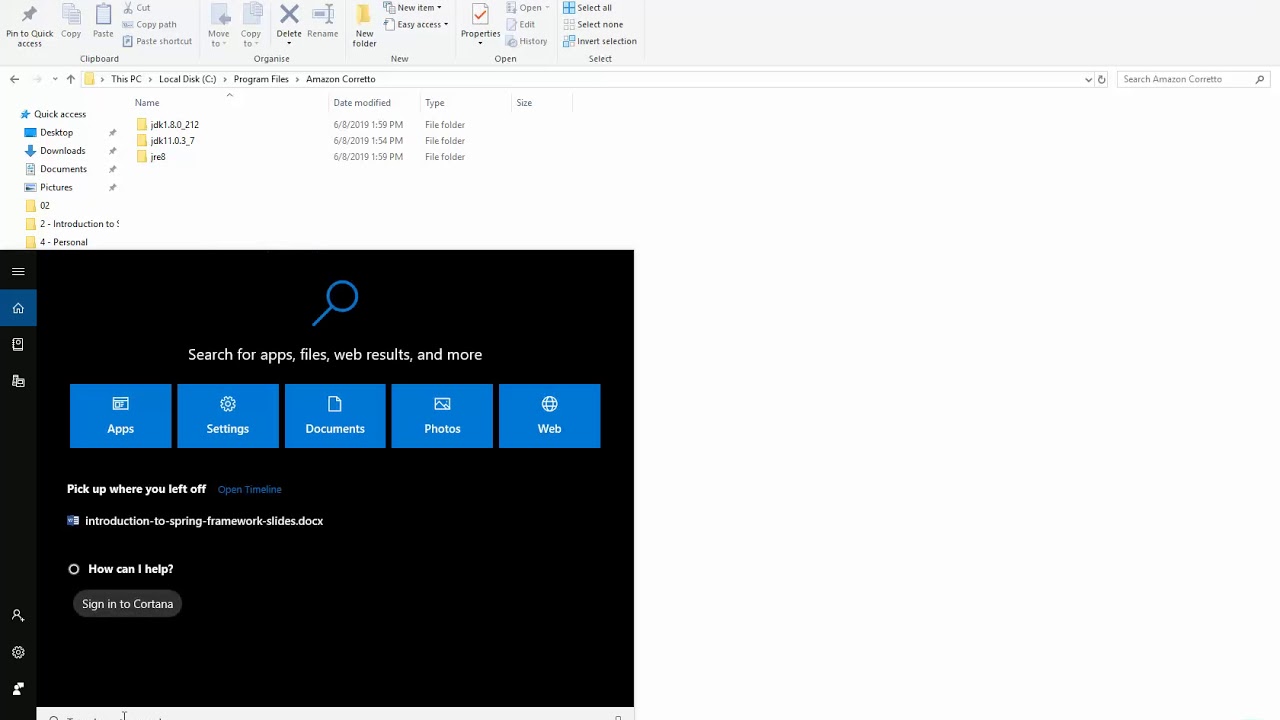The height and width of the screenshot is (720, 1280).
Task: Open Desktop in navigation pane
Action: 56,132
